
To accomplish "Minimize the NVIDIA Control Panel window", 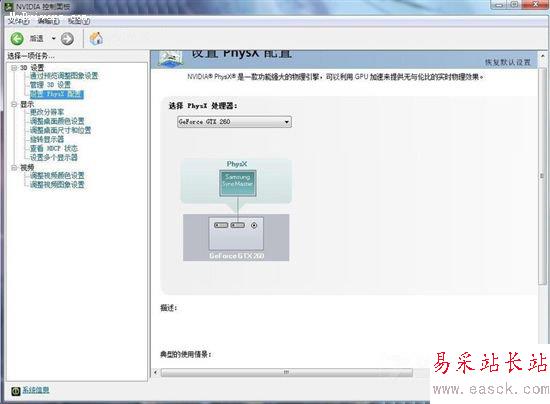I will click(x=499, y=5).
